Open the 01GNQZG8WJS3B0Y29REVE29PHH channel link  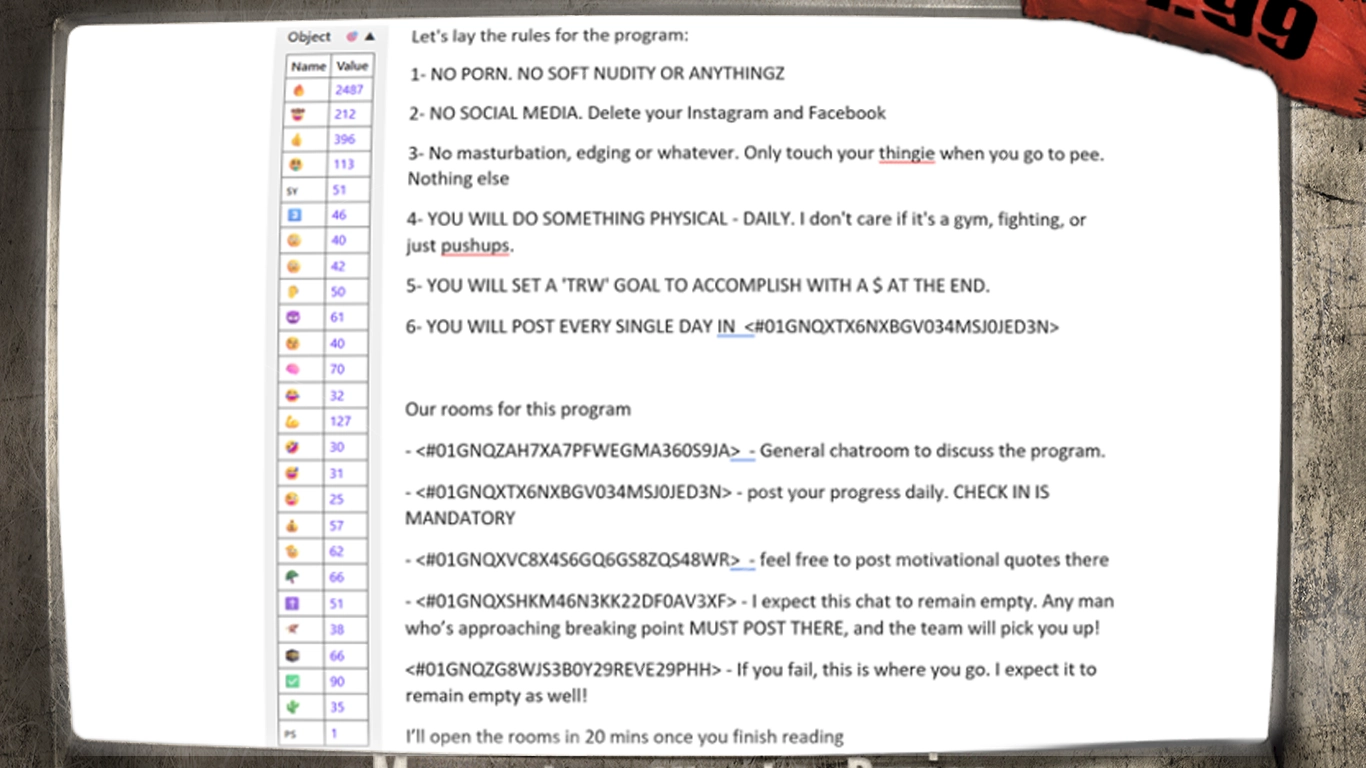[563, 670]
